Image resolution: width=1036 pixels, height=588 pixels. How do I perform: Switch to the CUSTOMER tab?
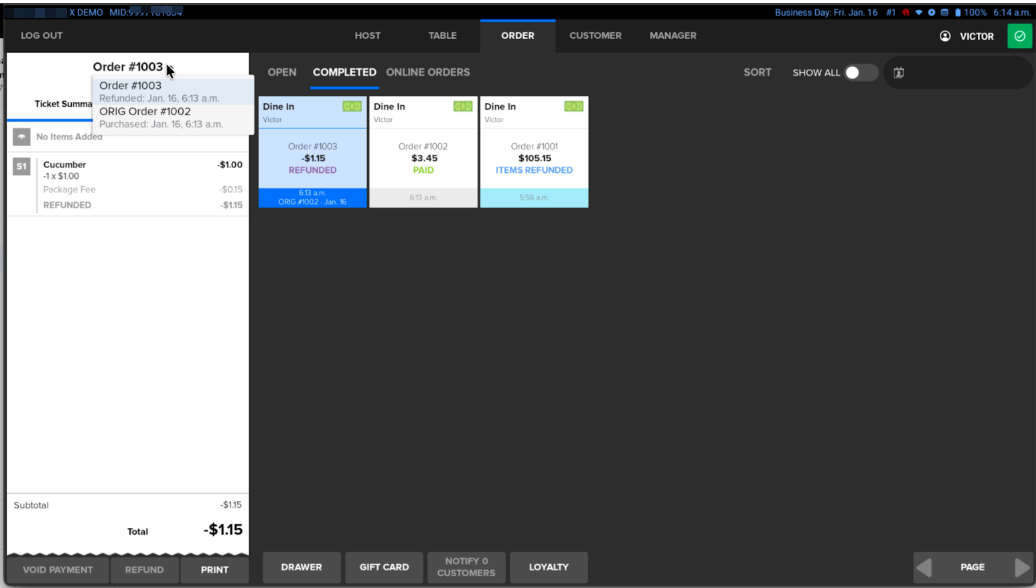point(595,36)
